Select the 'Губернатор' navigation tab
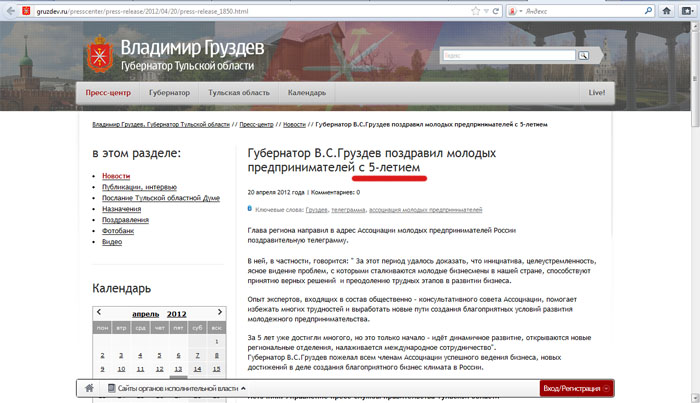The width and height of the screenshot is (700, 403). tap(170, 93)
